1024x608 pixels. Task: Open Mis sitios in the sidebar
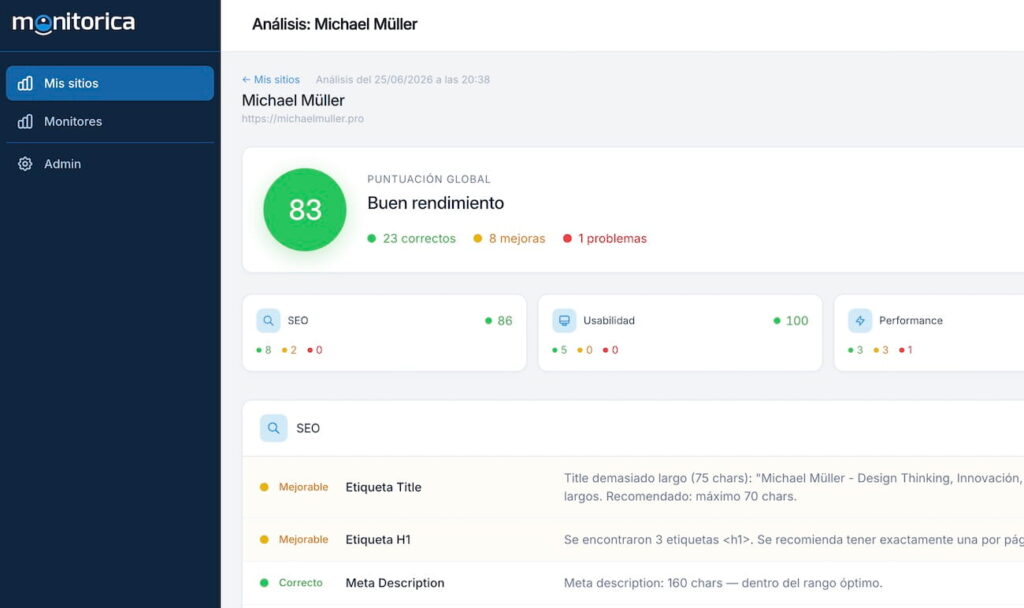coord(110,83)
